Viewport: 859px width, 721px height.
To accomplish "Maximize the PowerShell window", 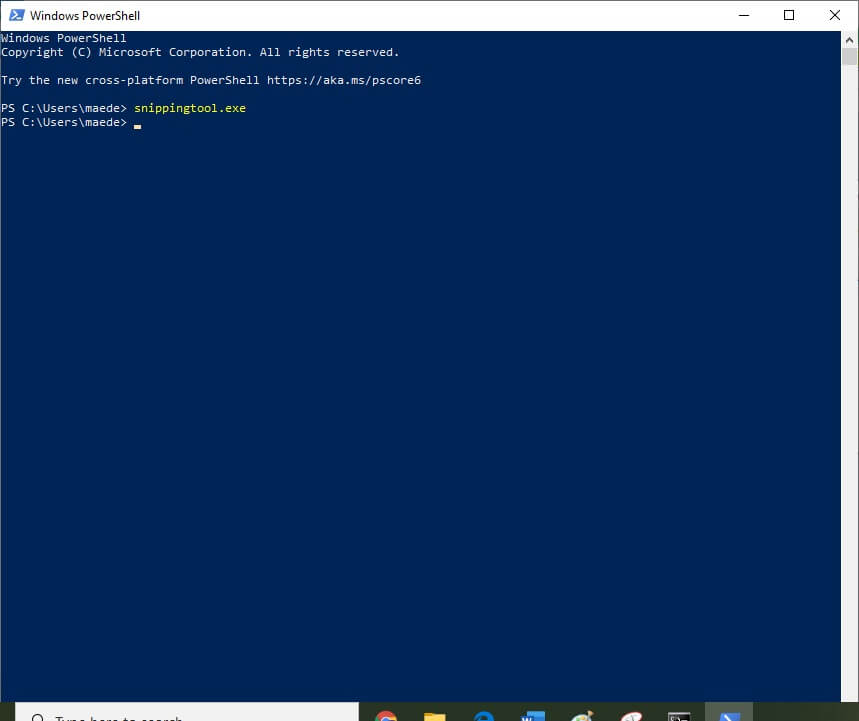I will tap(789, 15).
